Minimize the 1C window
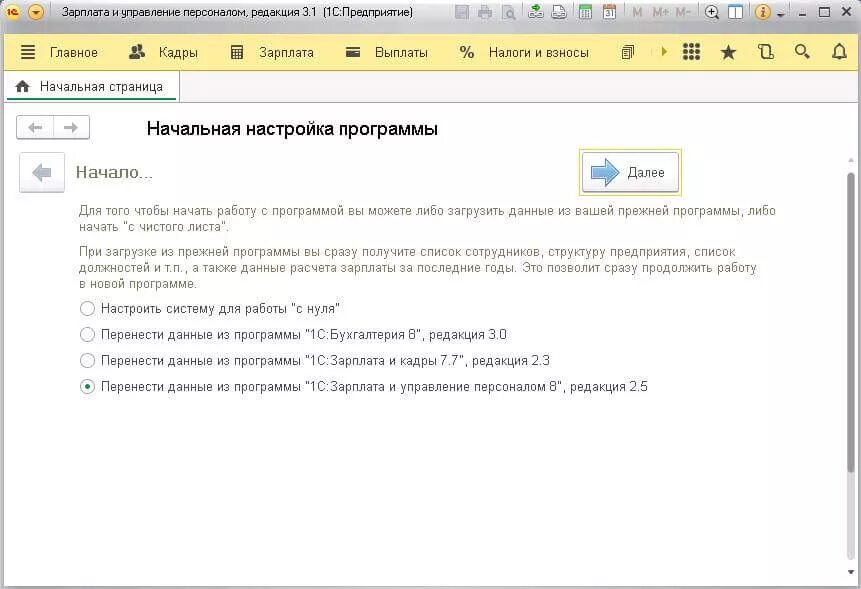861x589 pixels. (x=802, y=13)
